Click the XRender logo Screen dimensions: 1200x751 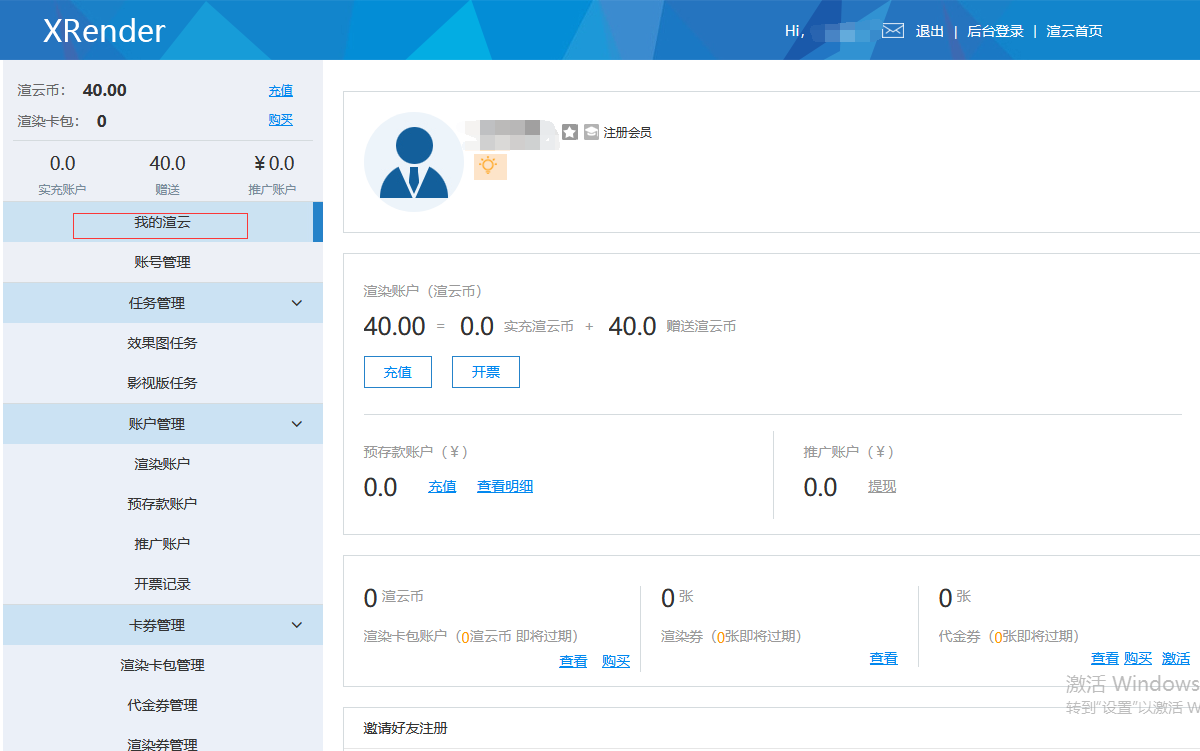click(104, 31)
